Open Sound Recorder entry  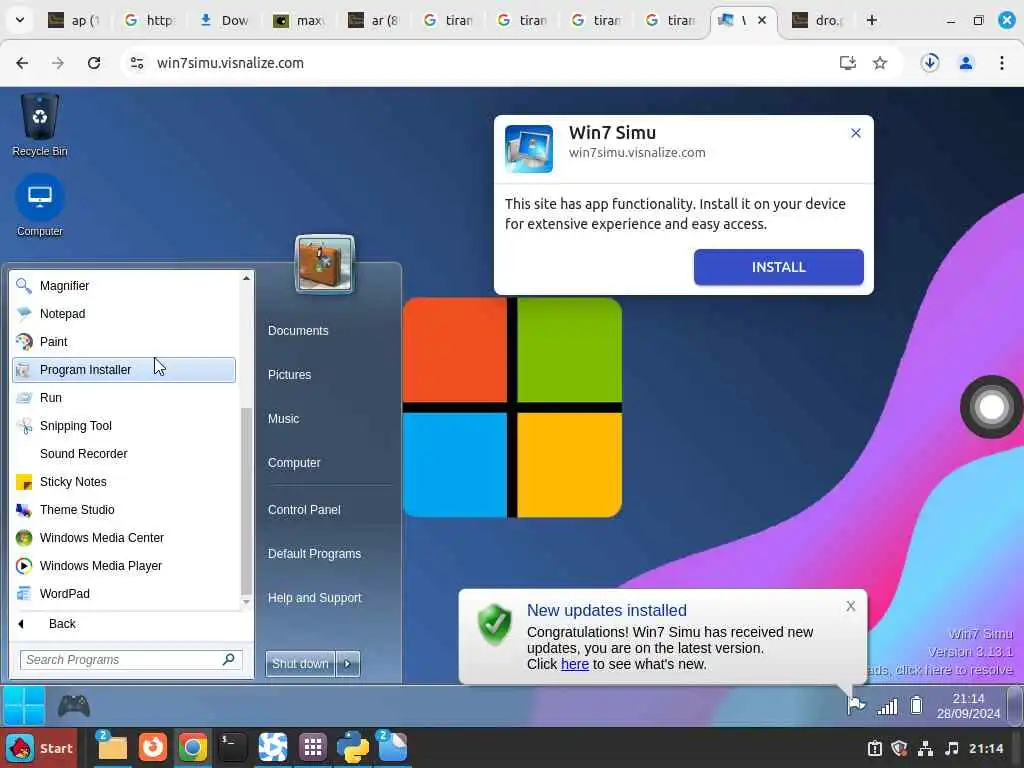tap(124, 454)
